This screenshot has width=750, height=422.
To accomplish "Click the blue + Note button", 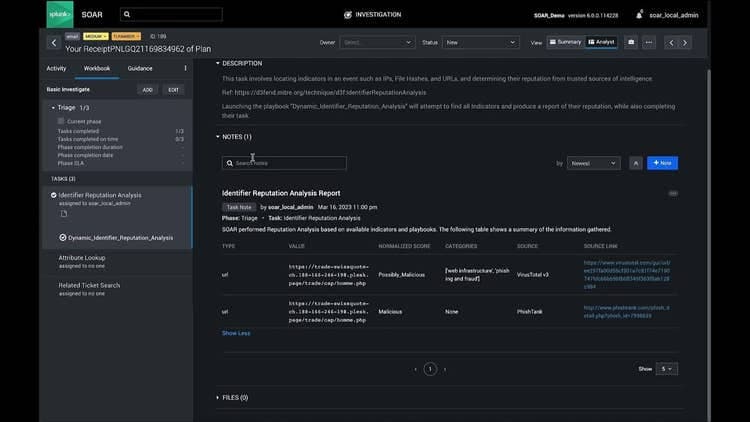I will point(662,163).
